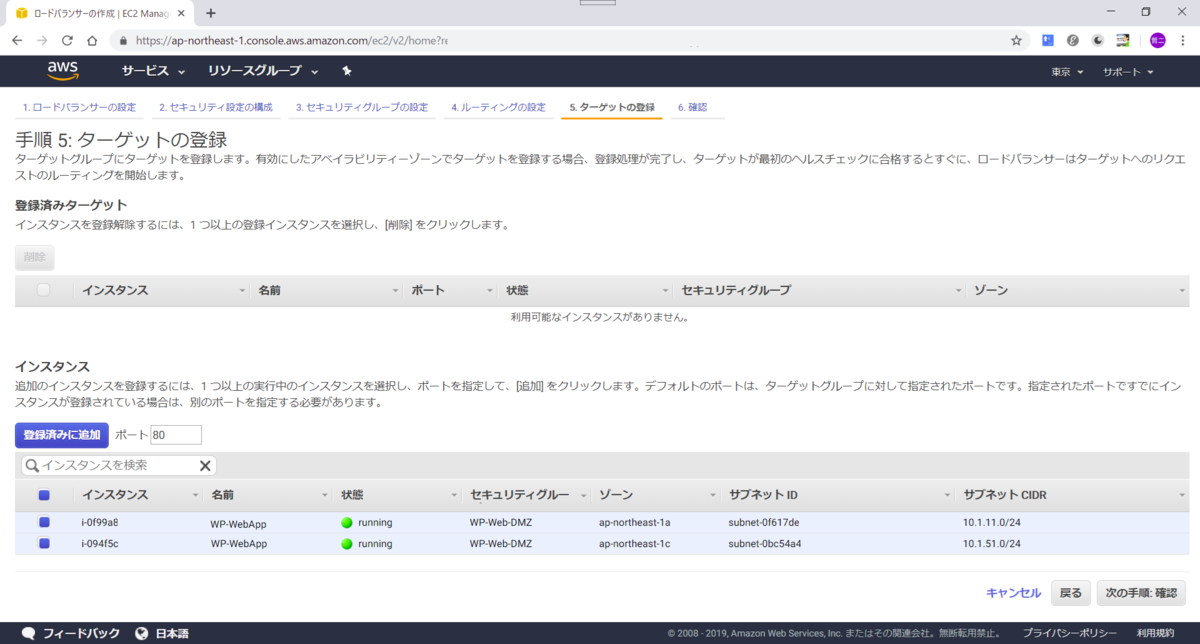This screenshot has height=644, width=1200.
Task: Click the magnifier icon in the instance search box
Action: [x=31, y=465]
